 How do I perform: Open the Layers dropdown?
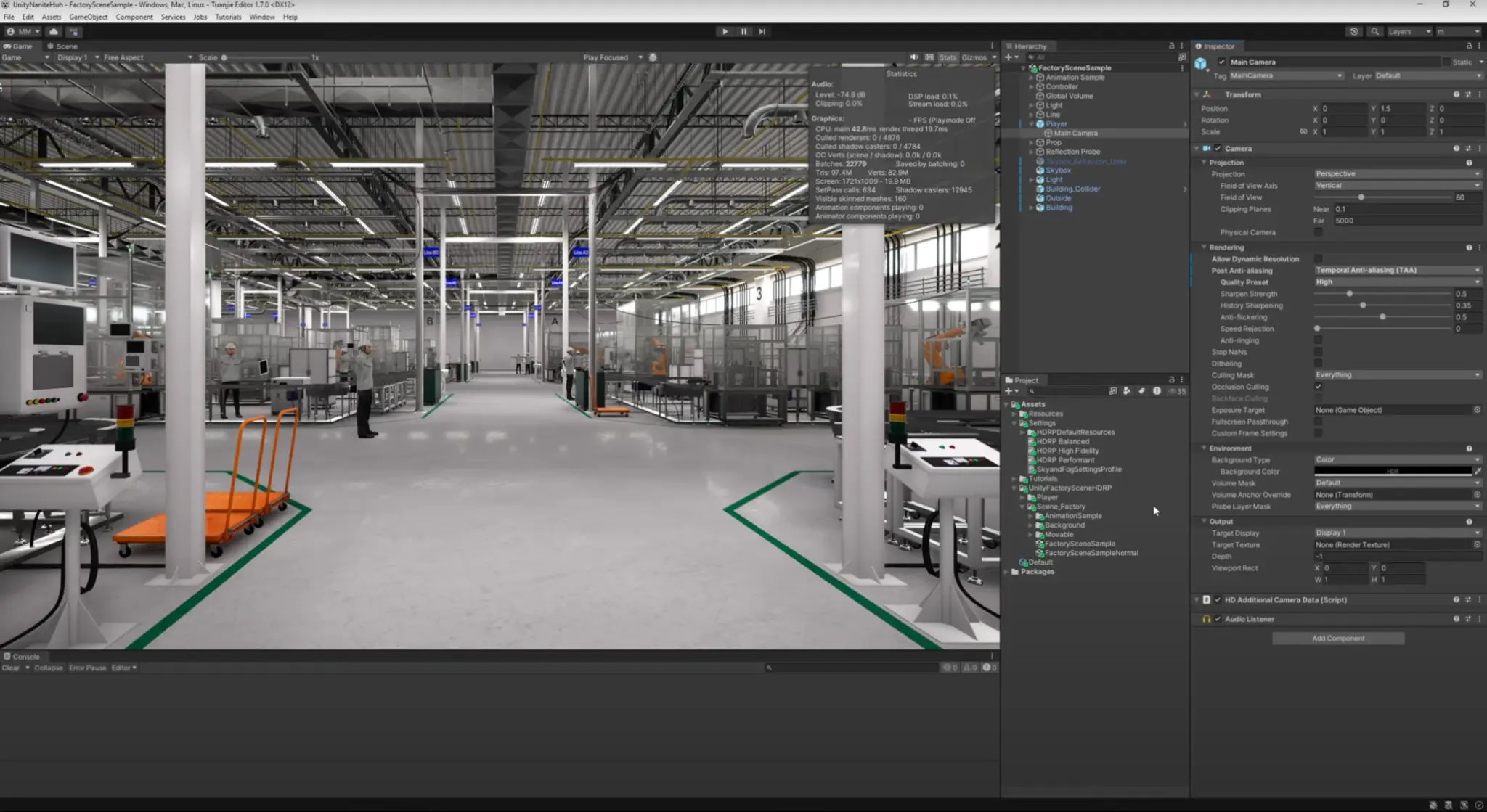click(x=1409, y=31)
